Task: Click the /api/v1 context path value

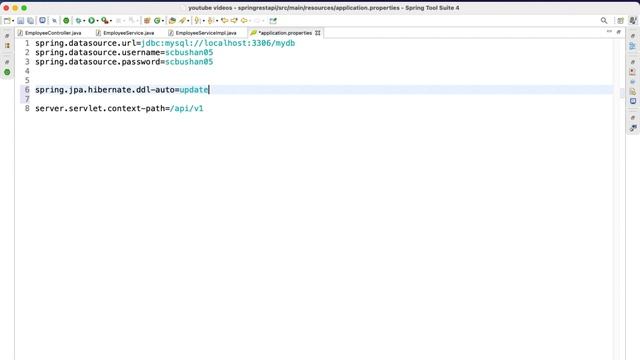Action: [187, 108]
